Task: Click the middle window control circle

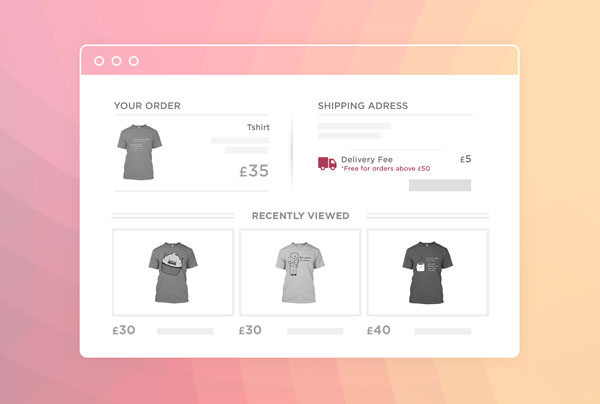Action: pos(116,61)
